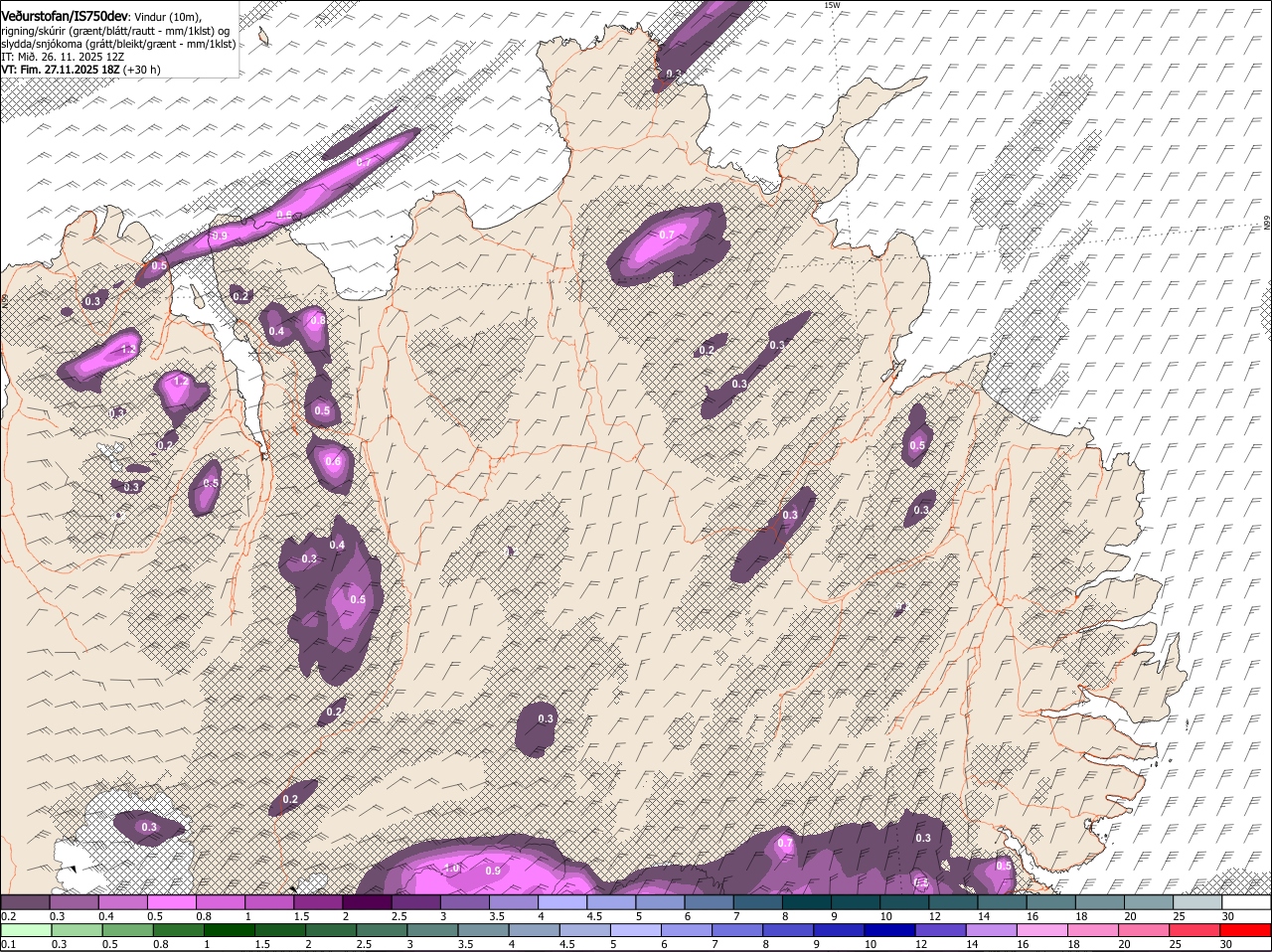The image size is (1272, 952).
Task: Click the dark teal top-row swatch at 8
Action: [x=806, y=901]
